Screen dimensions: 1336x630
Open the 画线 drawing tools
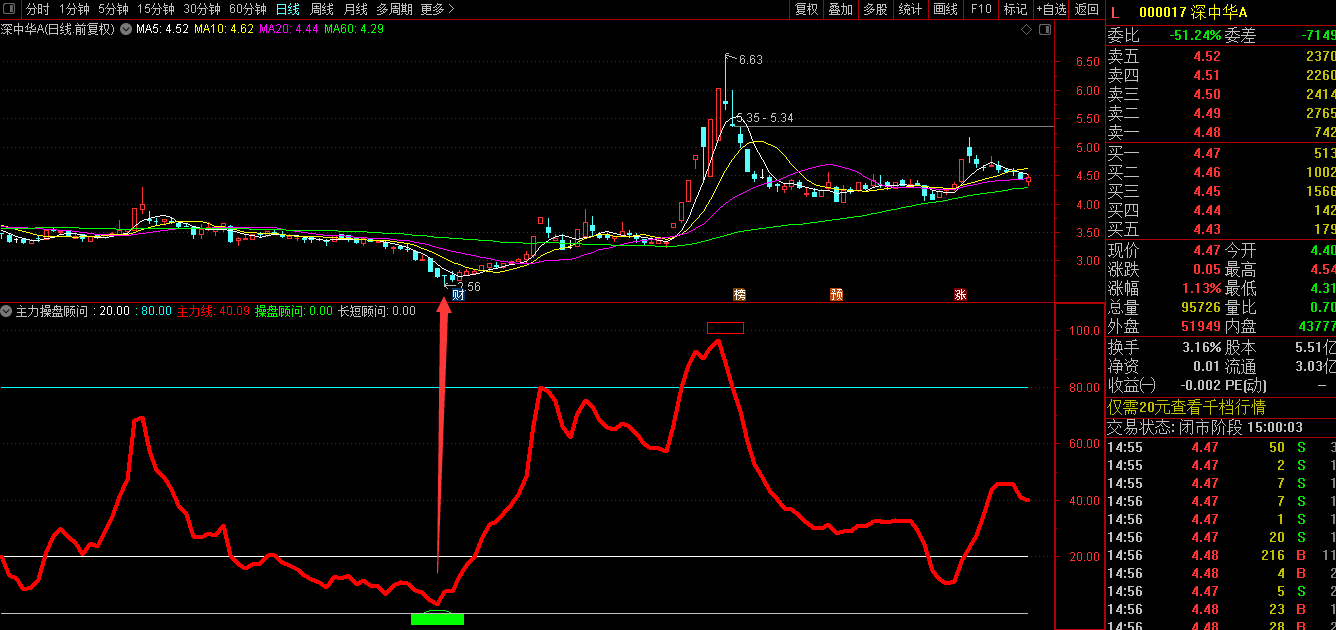[x=945, y=9]
